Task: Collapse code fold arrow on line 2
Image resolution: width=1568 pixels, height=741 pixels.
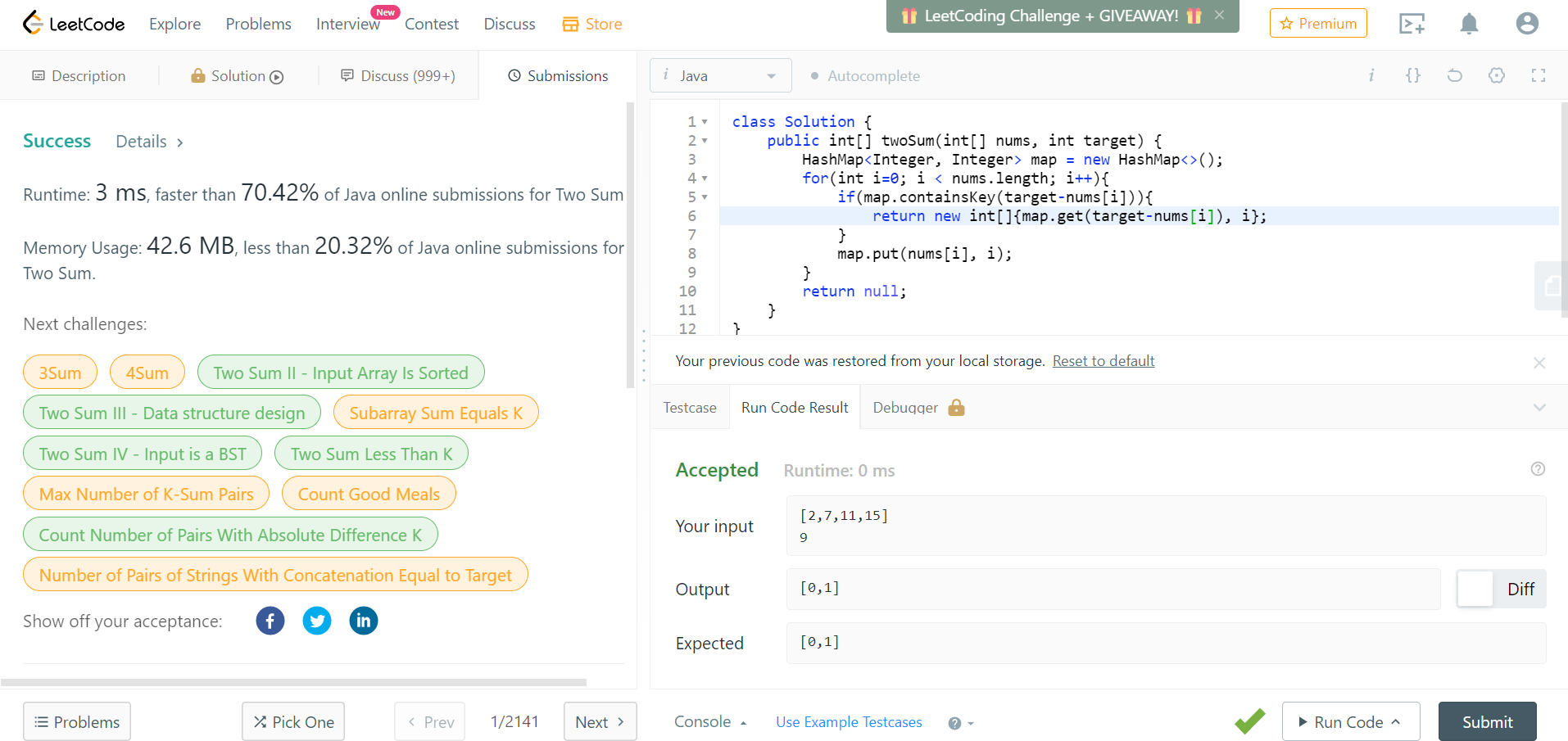Action: (705, 141)
